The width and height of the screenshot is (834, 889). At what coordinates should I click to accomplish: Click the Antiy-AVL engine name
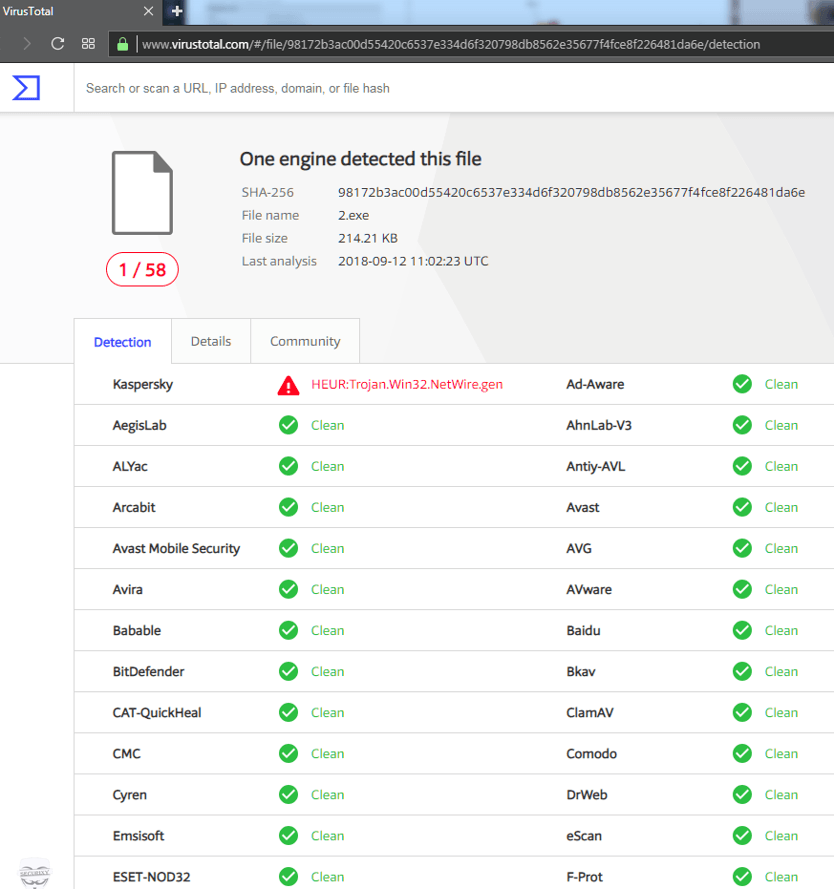coord(595,466)
